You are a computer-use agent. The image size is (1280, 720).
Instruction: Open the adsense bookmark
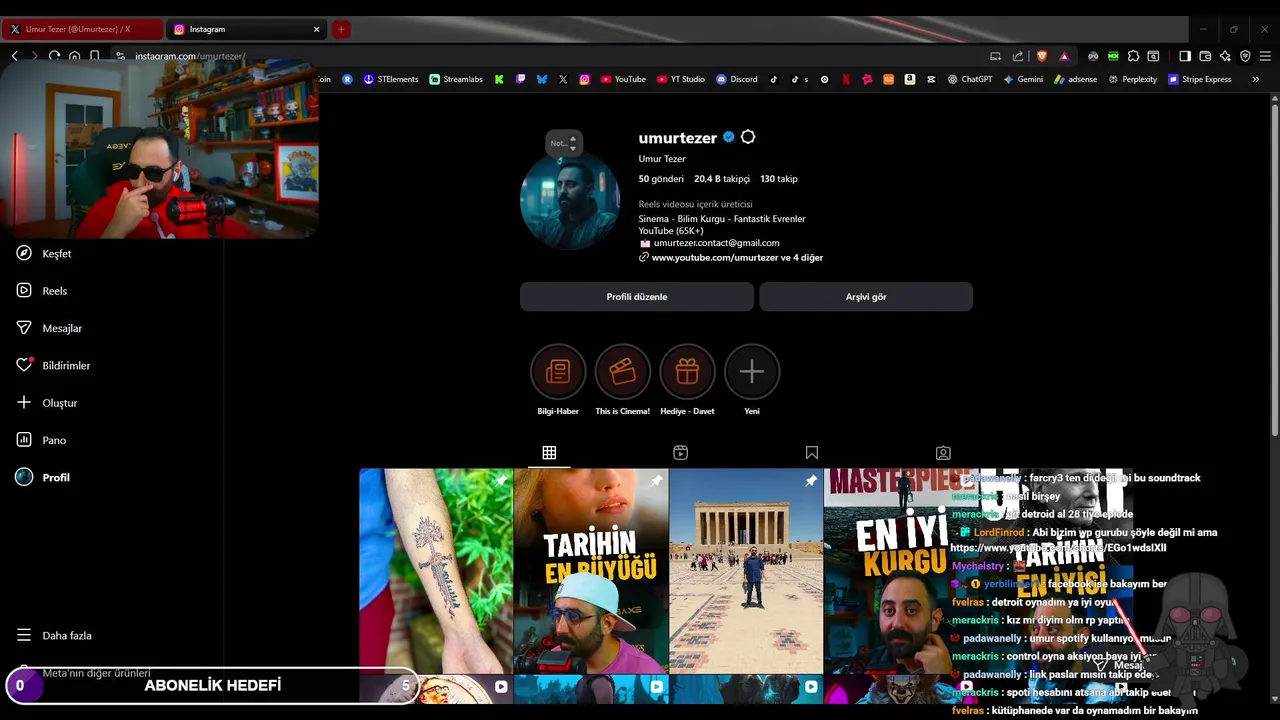click(x=1076, y=79)
